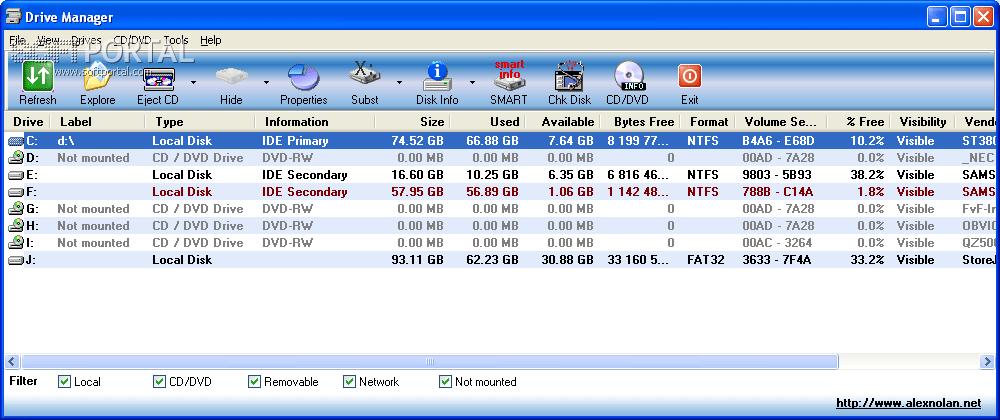Expand the Eject CD dropdown arrow

point(194,82)
